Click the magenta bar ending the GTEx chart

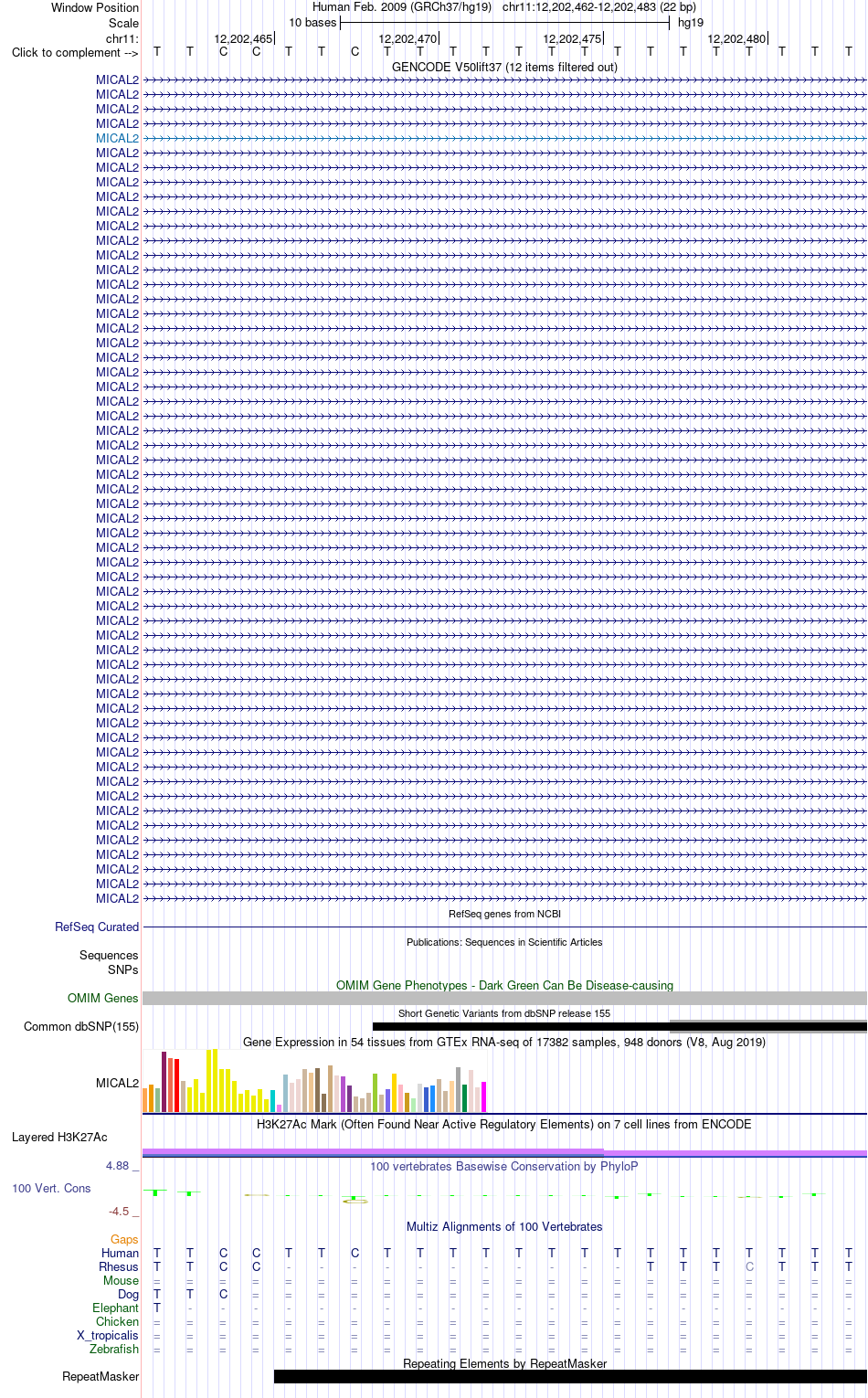pyautogui.click(x=484, y=1096)
